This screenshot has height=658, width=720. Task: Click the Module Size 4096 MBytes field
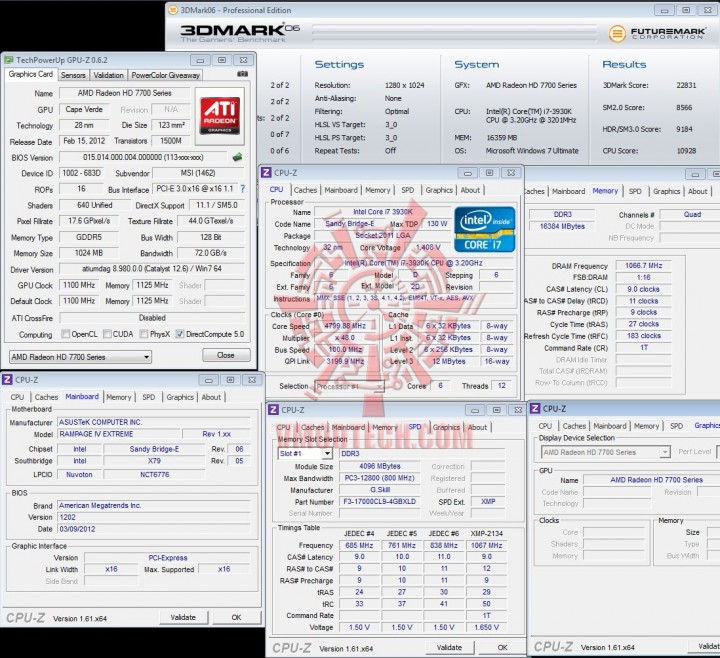(379, 467)
